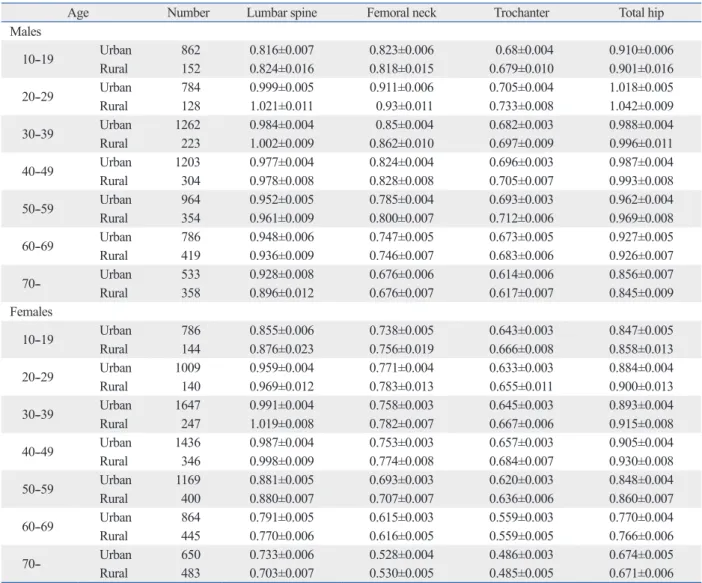Click the 'Total hip' column header
The image size is (702, 583).
coord(641,13)
